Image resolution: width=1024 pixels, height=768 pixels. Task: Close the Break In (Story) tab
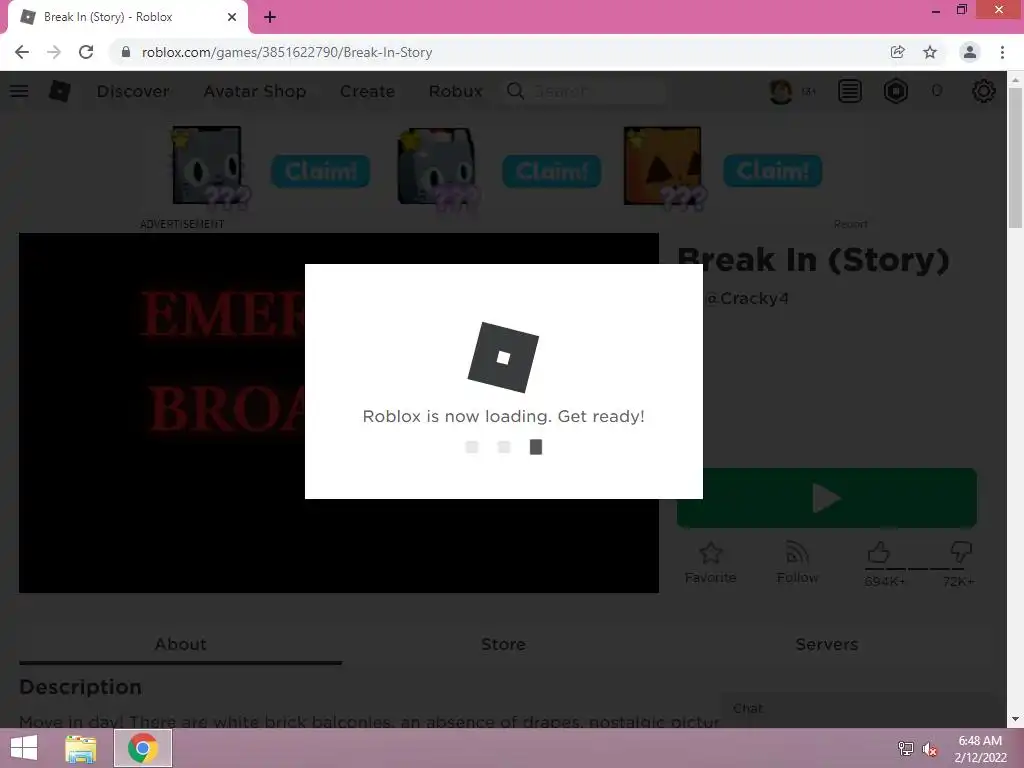[x=232, y=17]
